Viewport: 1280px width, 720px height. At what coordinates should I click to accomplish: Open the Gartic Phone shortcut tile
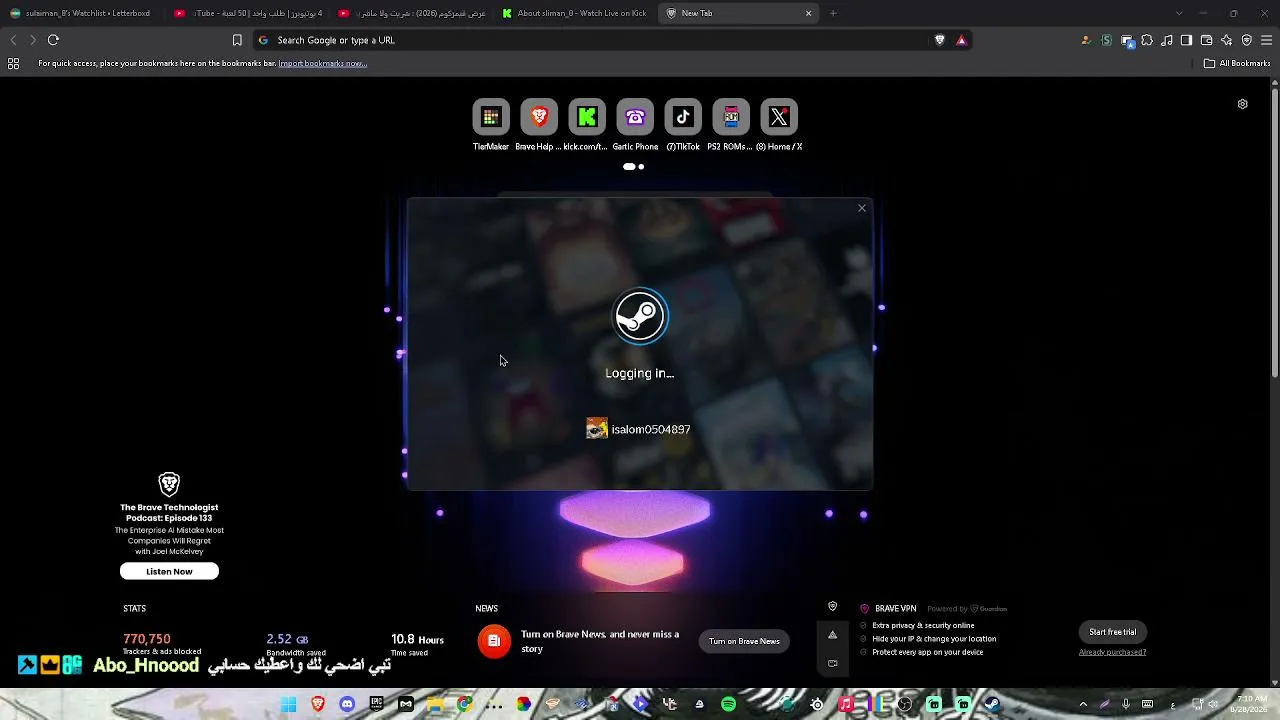pos(635,118)
